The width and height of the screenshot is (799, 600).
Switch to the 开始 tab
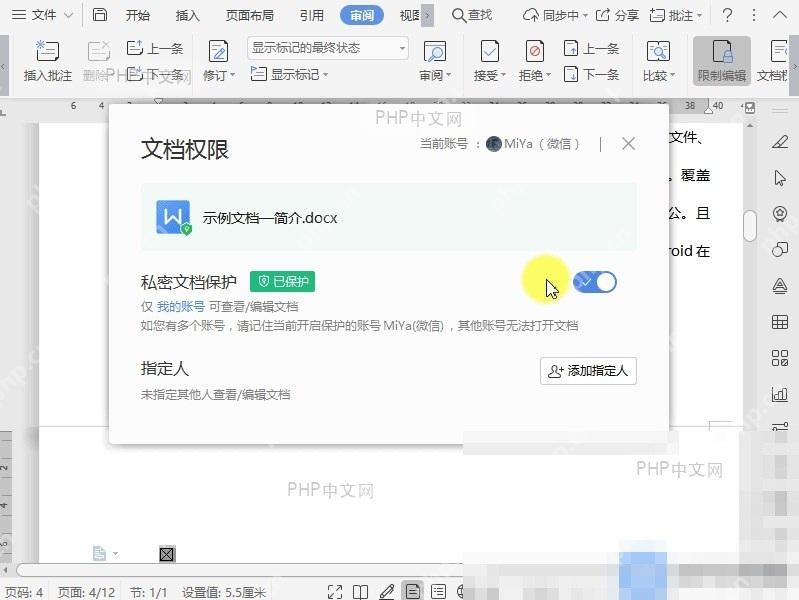click(x=138, y=15)
